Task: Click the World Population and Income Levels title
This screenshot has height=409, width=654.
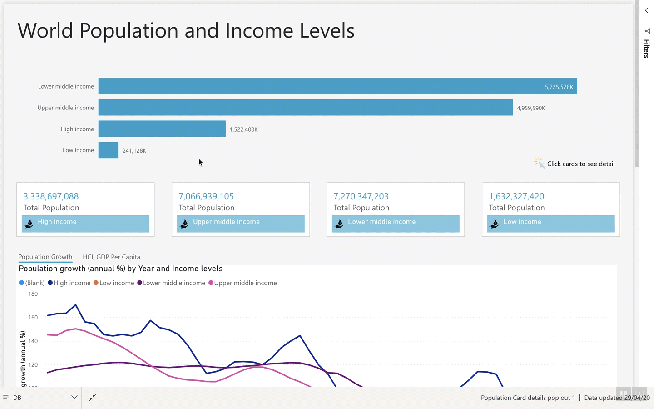Action: pyautogui.click(x=186, y=30)
